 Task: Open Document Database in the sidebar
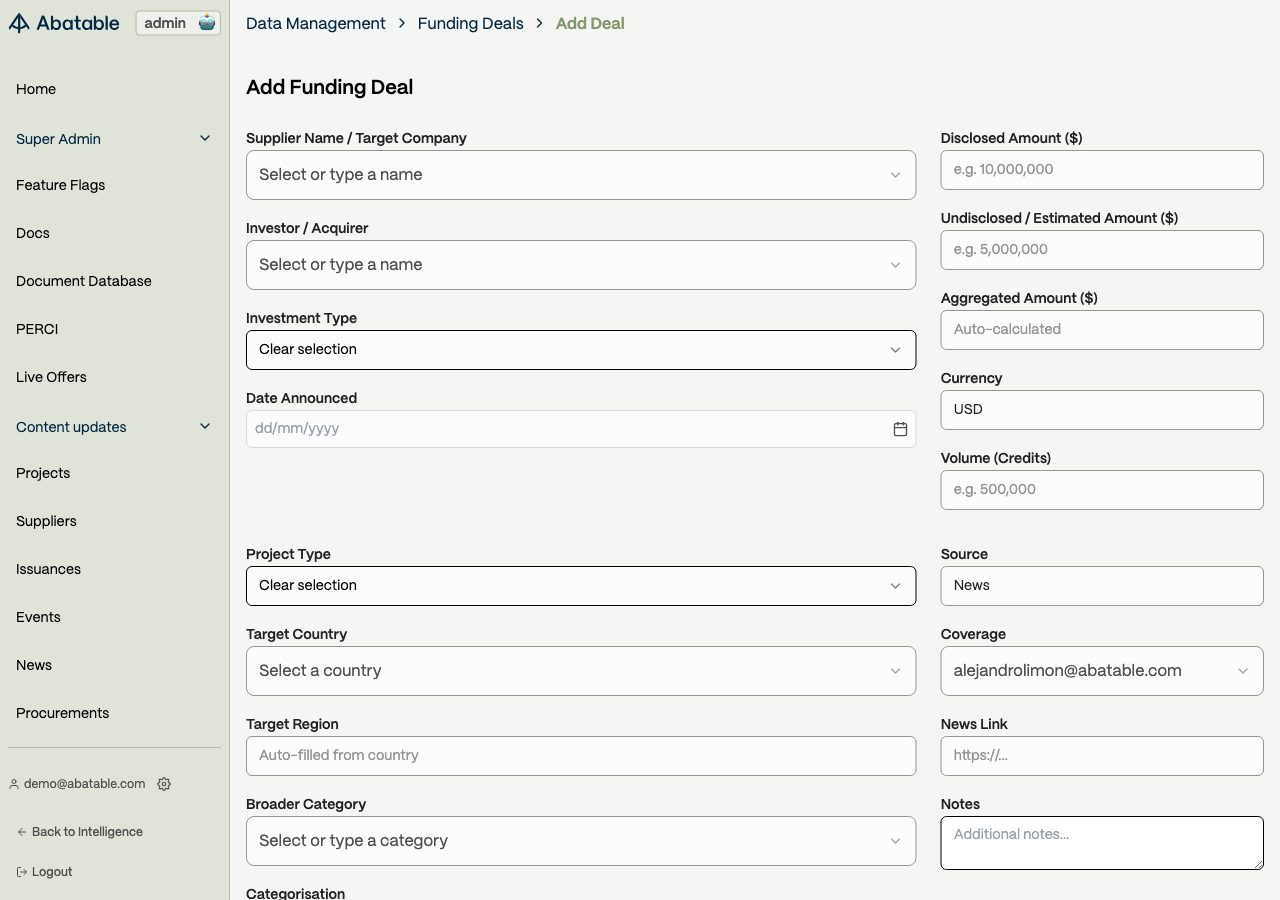click(x=84, y=281)
